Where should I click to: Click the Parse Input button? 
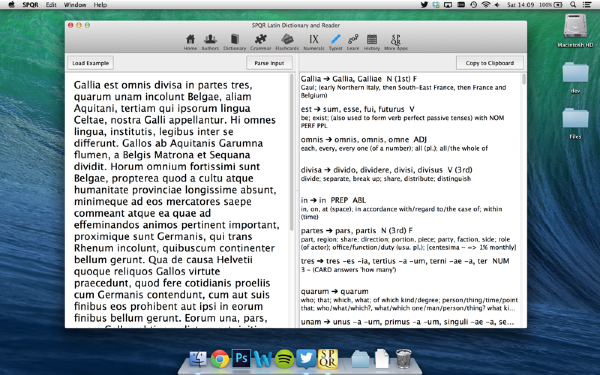click(x=269, y=63)
